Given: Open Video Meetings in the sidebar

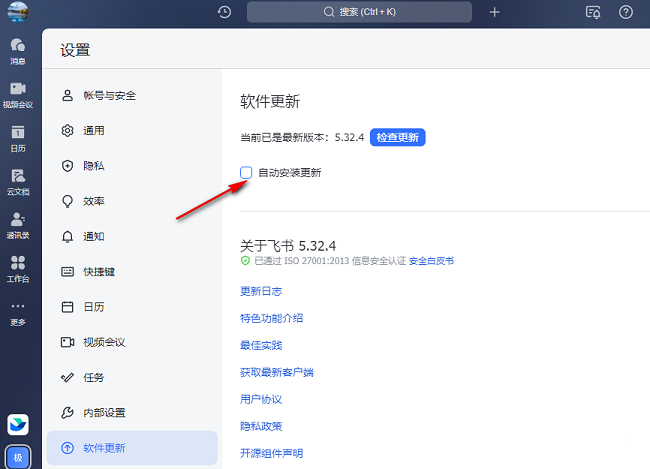Looking at the screenshot, I should point(18,93).
